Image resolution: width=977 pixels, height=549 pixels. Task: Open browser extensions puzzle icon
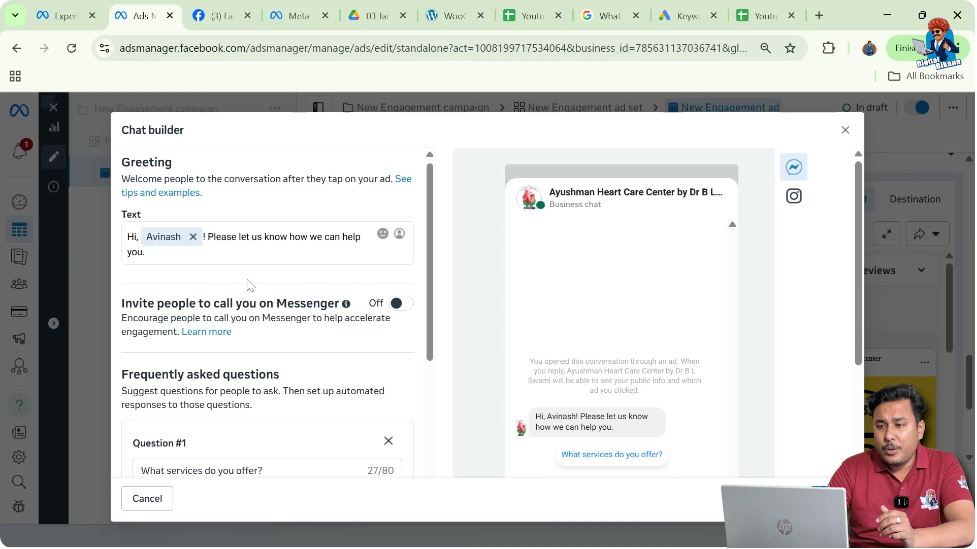[x=829, y=48]
